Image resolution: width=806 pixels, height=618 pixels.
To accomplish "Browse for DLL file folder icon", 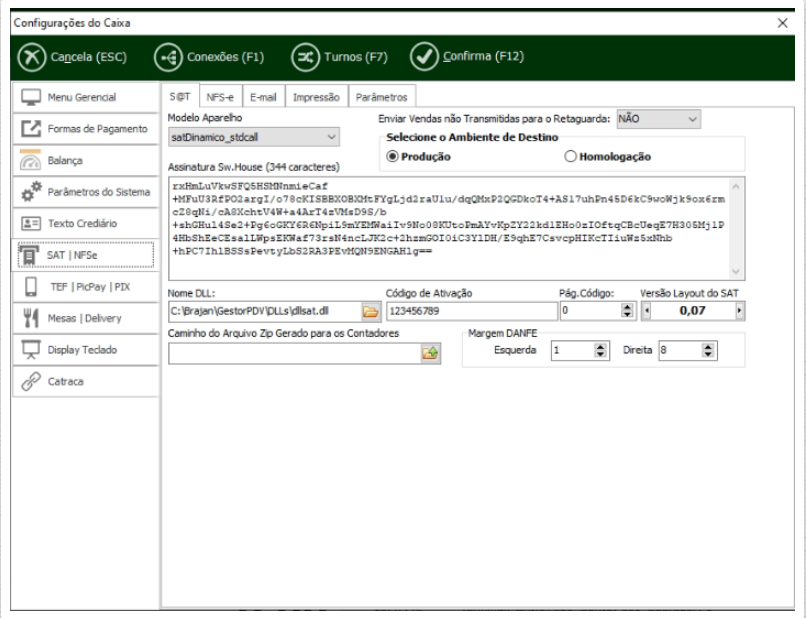I will 371,312.
